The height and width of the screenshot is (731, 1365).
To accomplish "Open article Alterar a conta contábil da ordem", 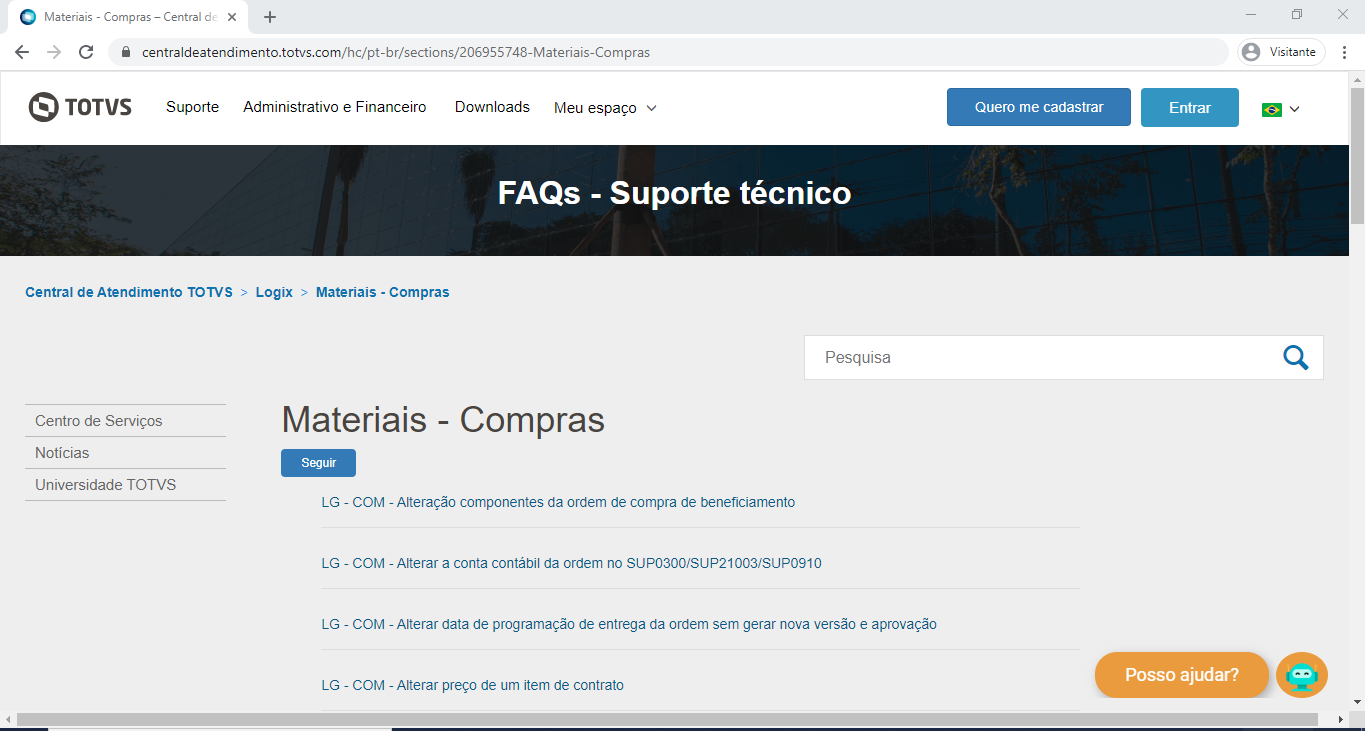I will pyautogui.click(x=571, y=563).
